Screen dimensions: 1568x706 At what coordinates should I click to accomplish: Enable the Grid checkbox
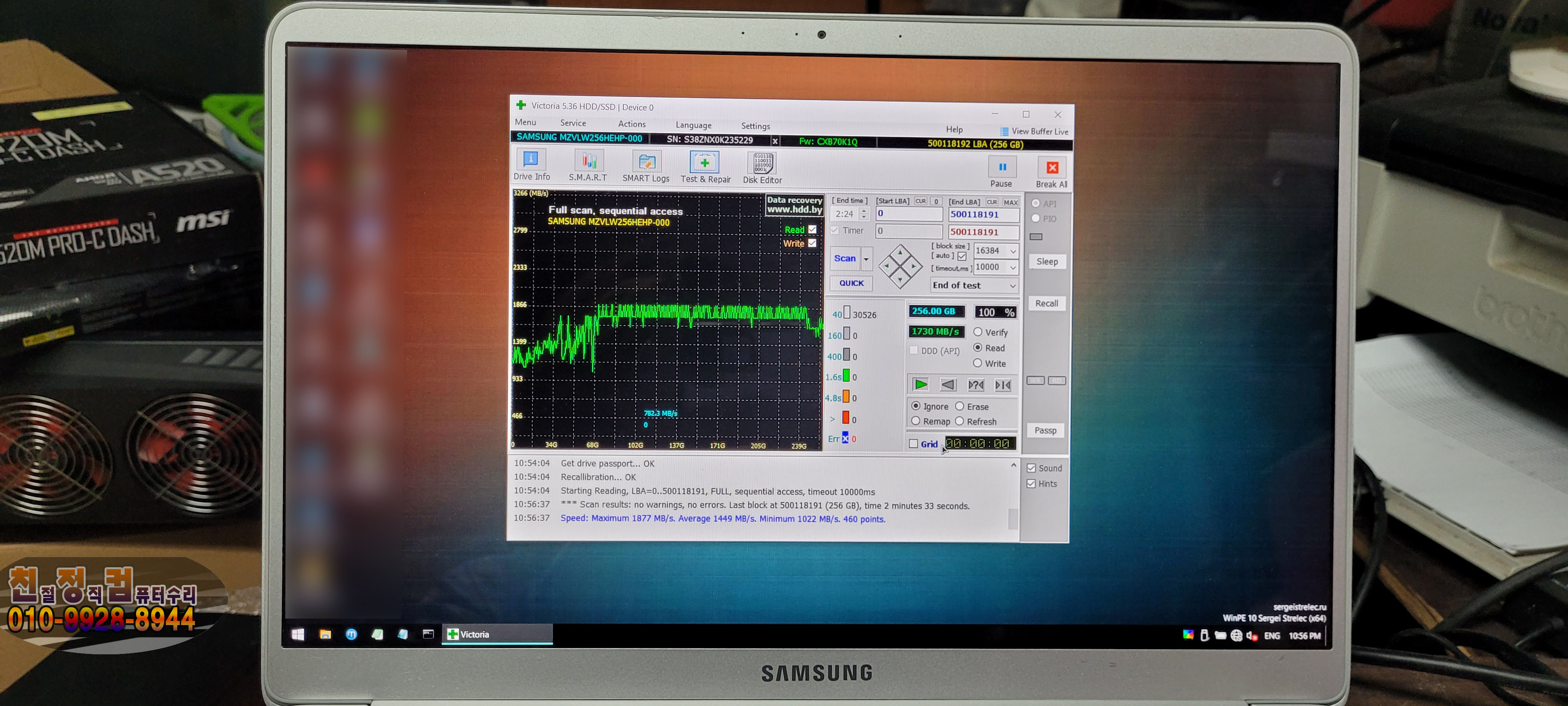pyautogui.click(x=913, y=444)
